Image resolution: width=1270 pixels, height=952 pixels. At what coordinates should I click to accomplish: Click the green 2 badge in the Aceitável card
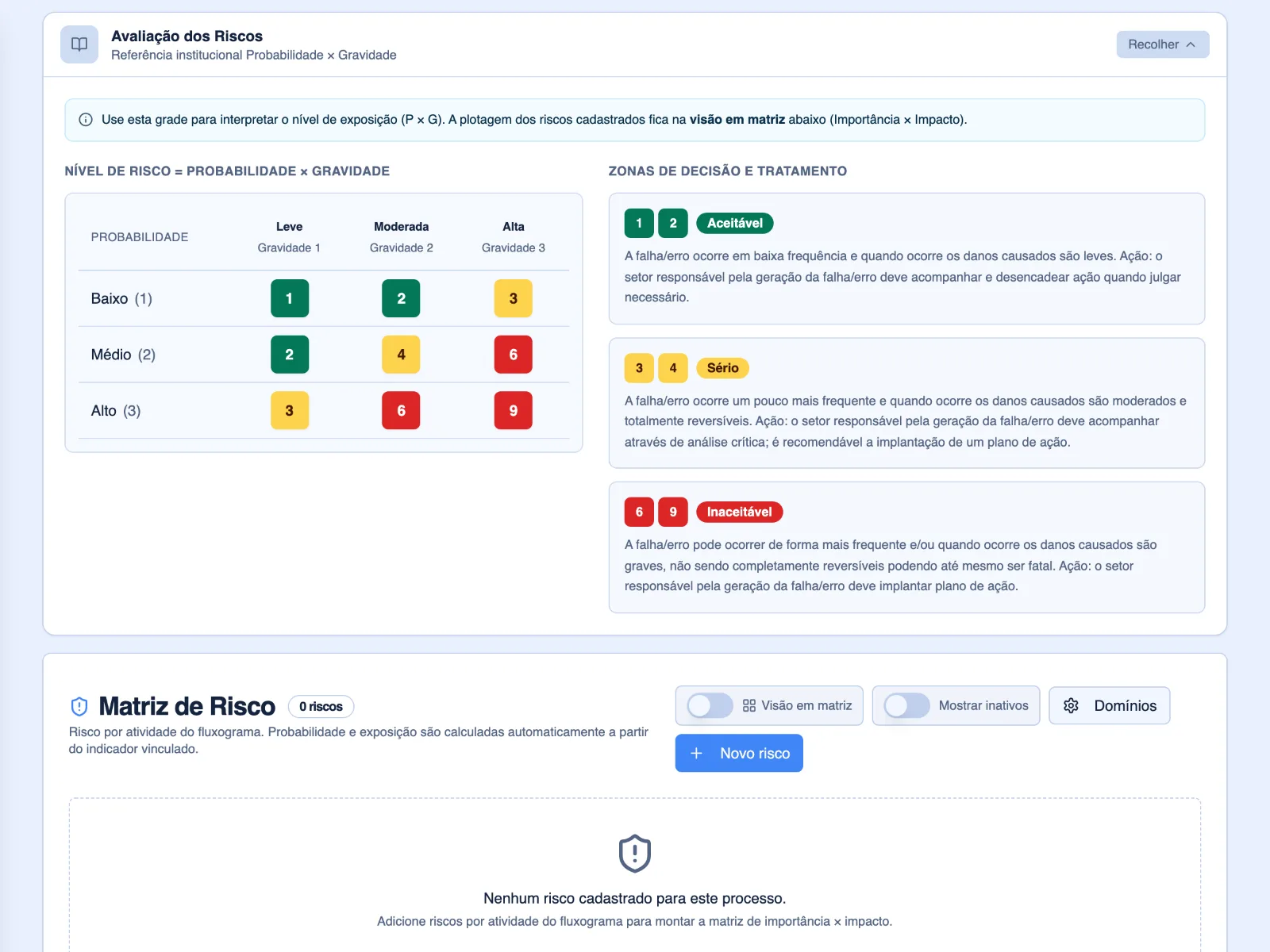673,223
